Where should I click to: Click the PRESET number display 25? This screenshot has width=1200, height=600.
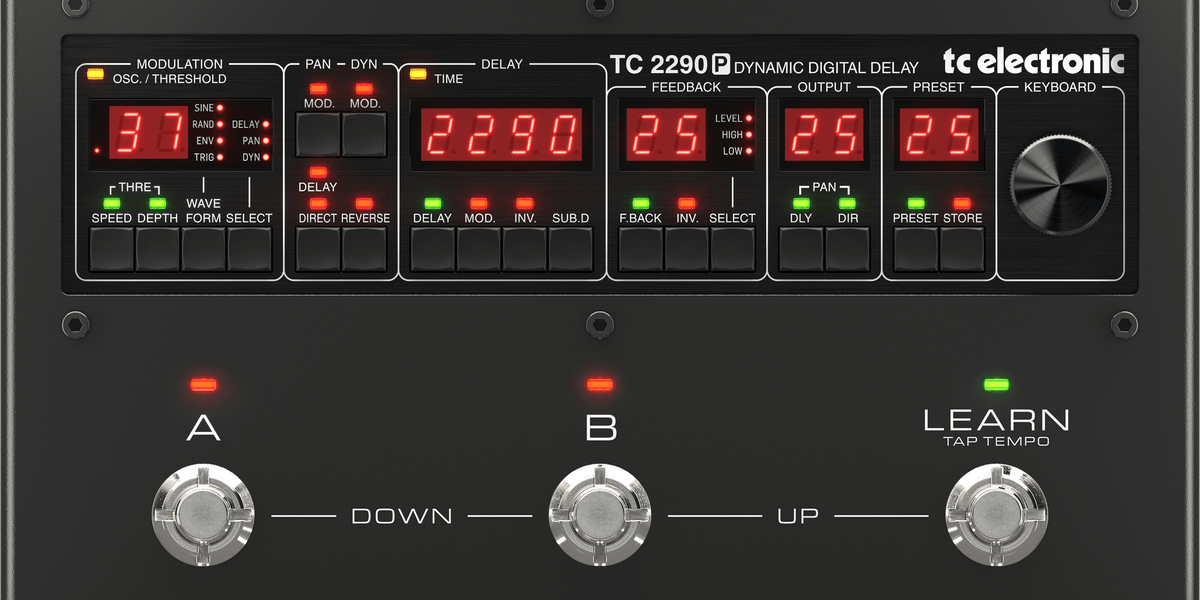(939, 135)
